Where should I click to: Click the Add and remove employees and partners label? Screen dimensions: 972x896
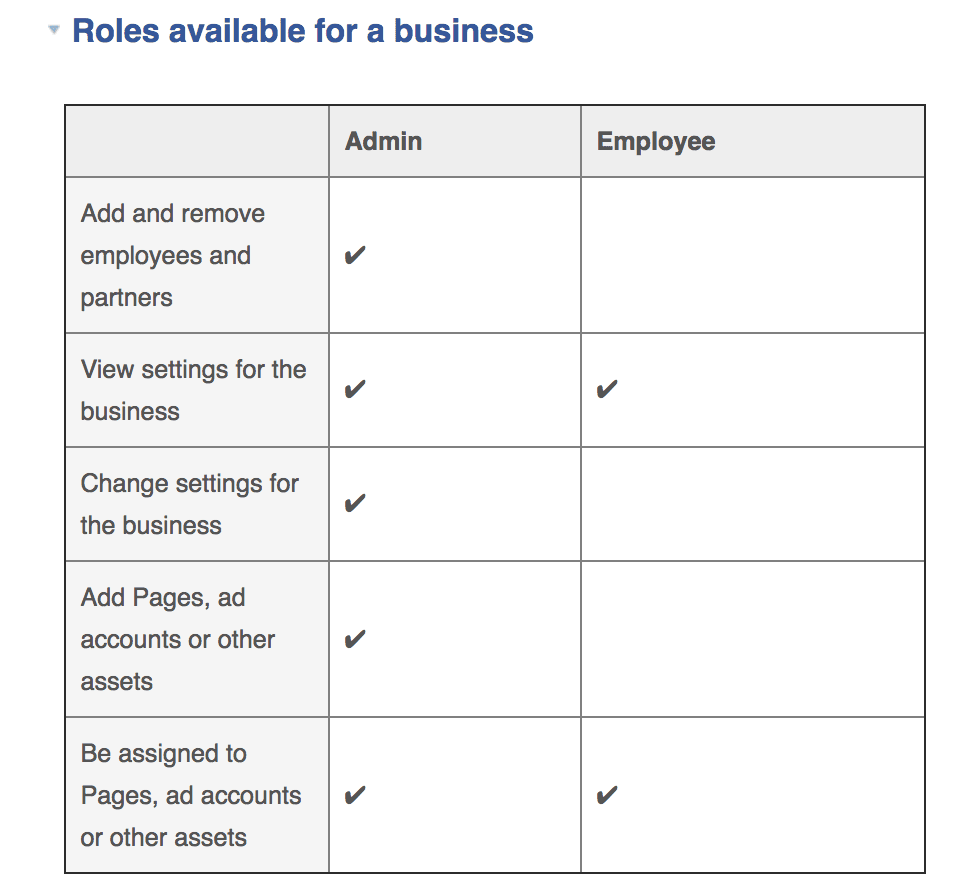(172, 256)
